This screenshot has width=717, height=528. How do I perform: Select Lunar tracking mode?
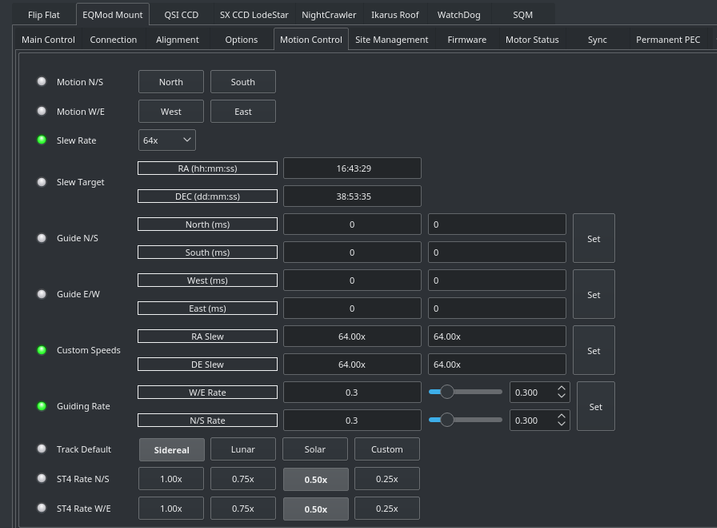(x=243, y=450)
